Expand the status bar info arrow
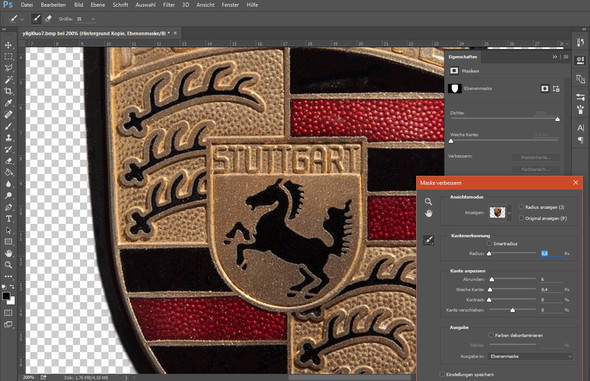This screenshot has height=381, width=590. (x=126, y=377)
